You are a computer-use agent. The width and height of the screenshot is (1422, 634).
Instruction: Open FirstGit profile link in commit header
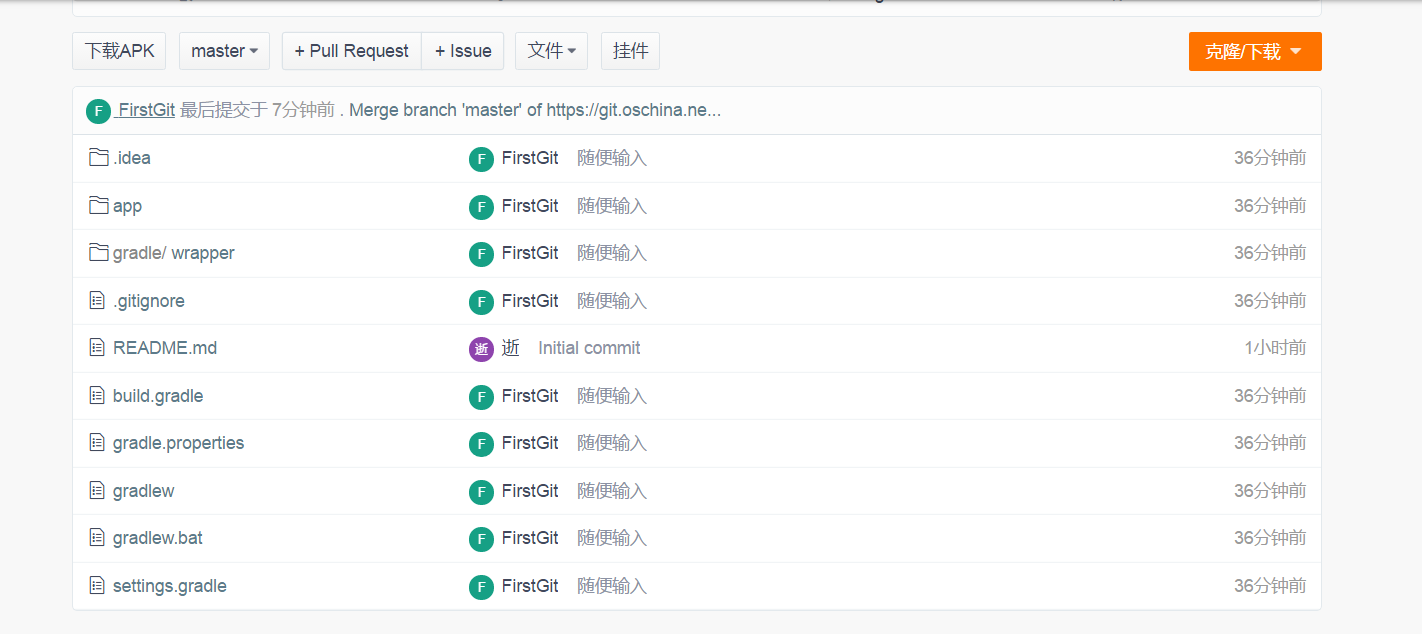click(146, 110)
